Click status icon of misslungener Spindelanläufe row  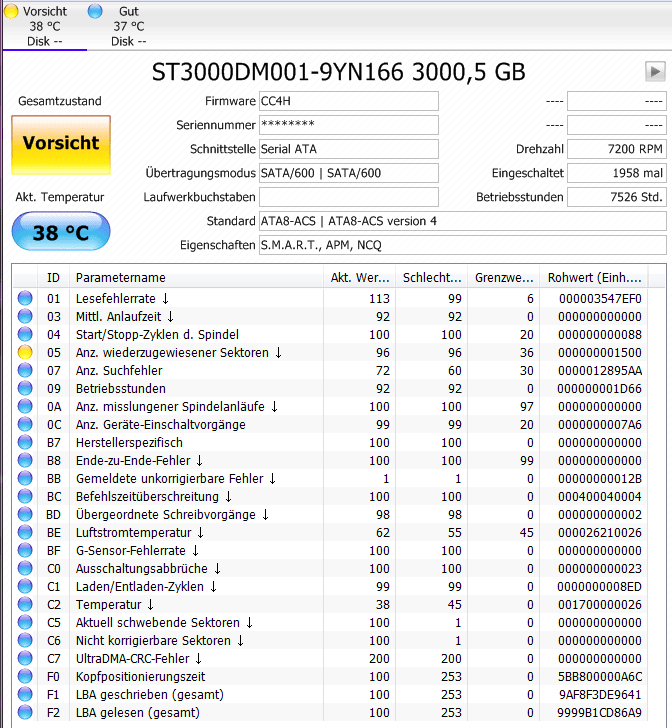point(25,406)
